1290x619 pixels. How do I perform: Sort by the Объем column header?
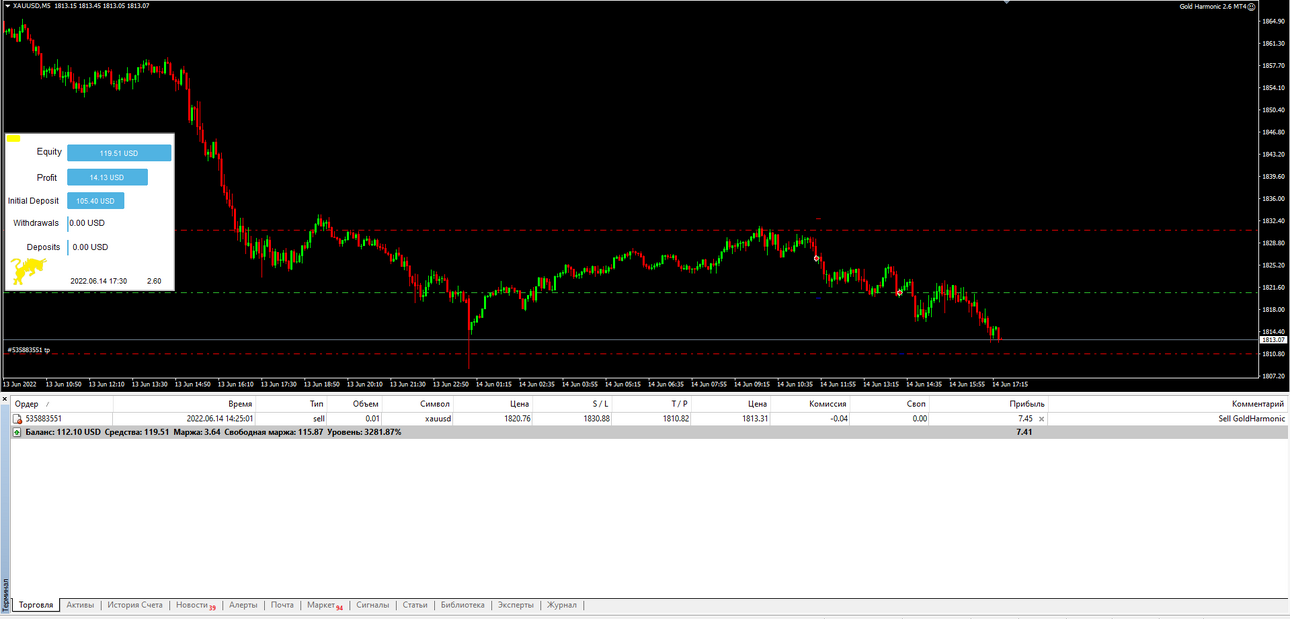pos(355,404)
